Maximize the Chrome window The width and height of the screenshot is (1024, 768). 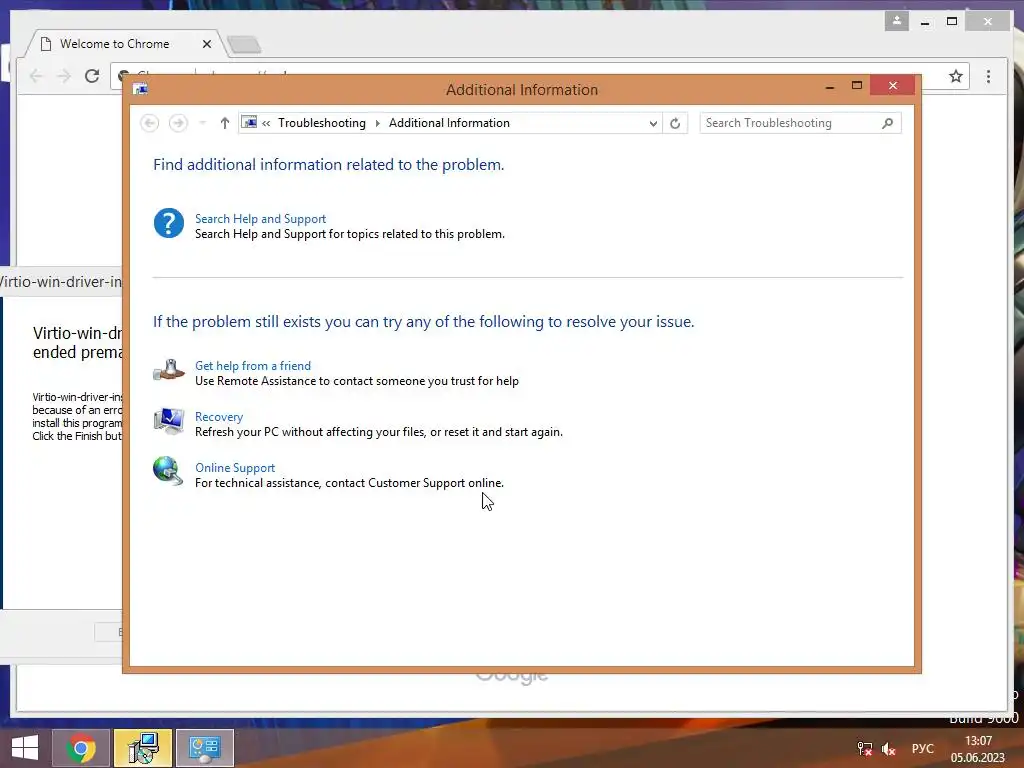(x=952, y=22)
